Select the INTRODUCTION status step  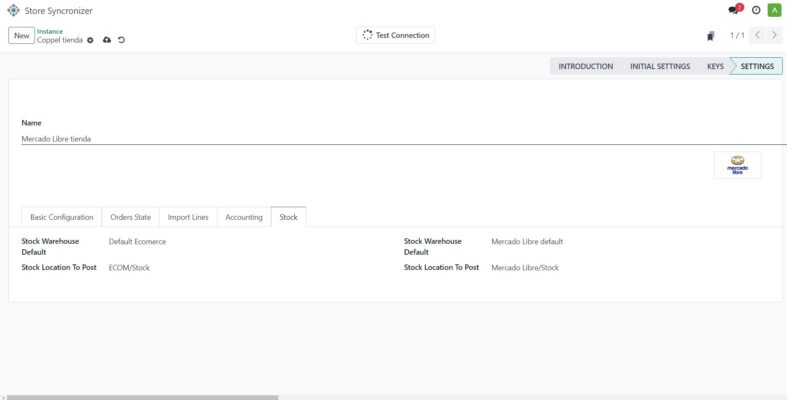point(586,66)
